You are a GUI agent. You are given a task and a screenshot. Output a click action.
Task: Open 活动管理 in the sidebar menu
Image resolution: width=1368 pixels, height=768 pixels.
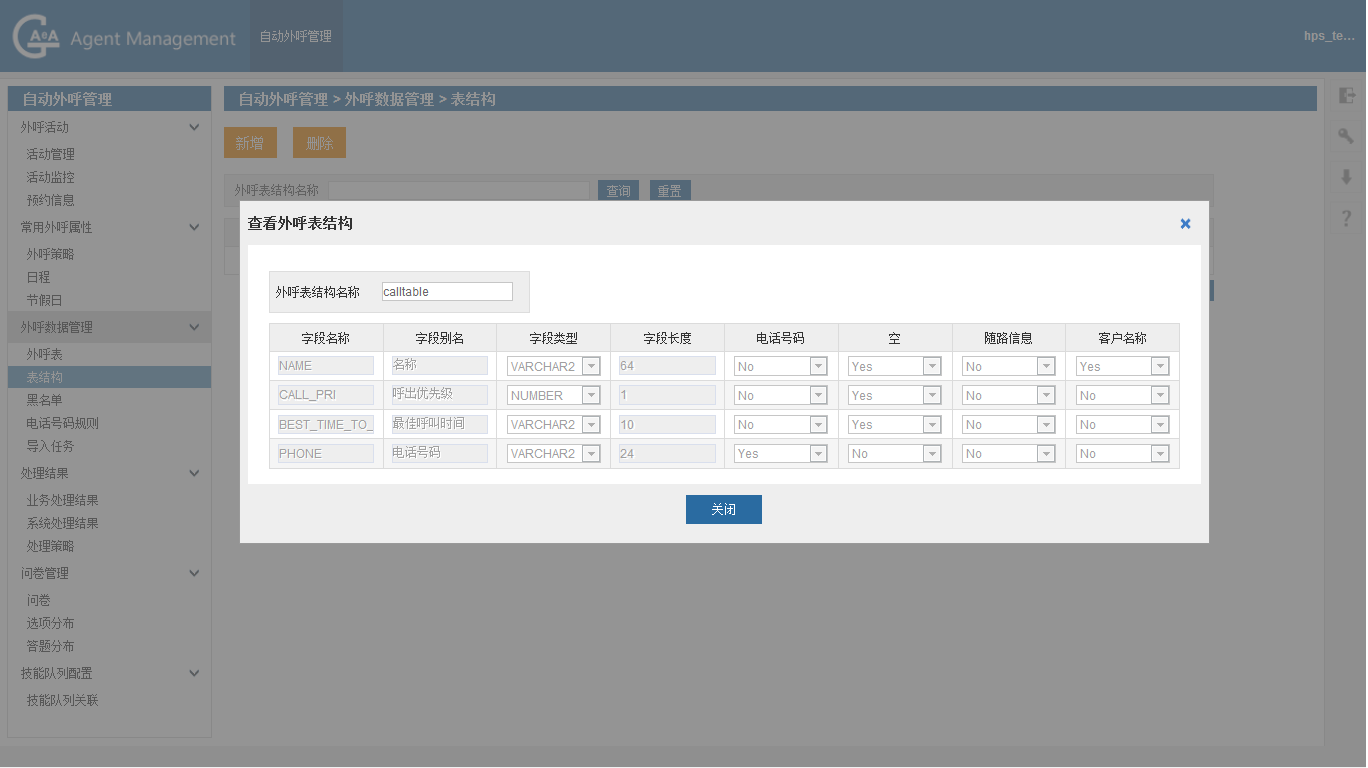50,154
